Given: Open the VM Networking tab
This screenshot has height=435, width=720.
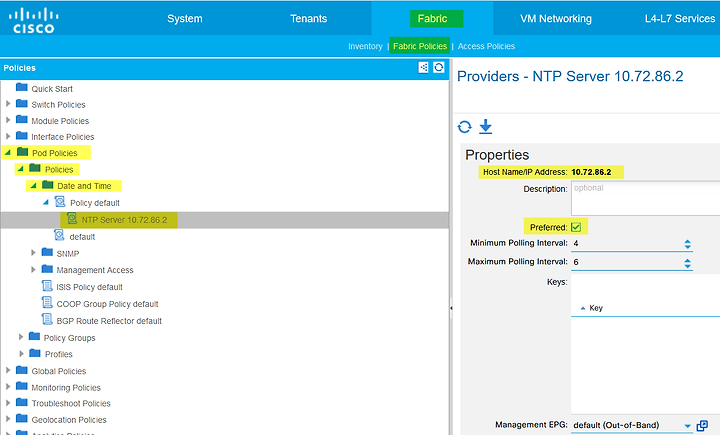Looking at the screenshot, I should (556, 18).
